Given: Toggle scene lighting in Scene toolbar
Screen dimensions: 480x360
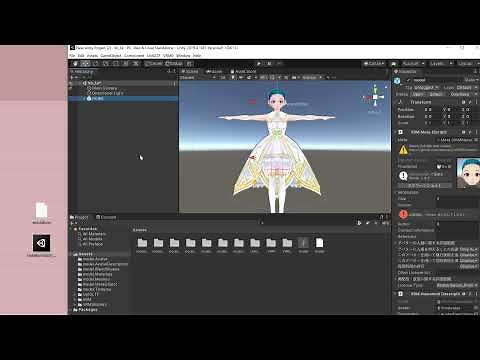Looking at the screenshot, I should 233,77.
